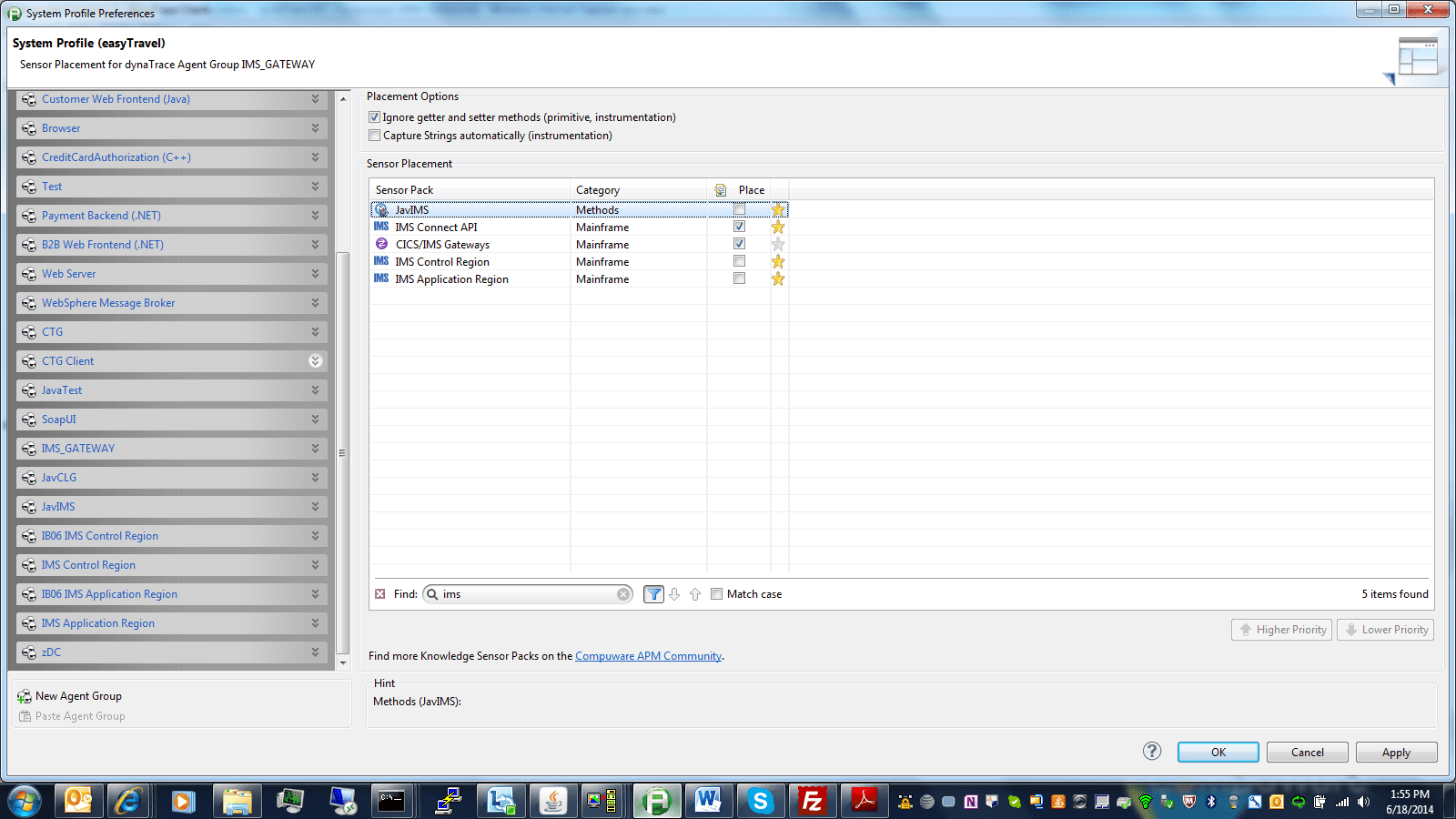Check the Place box for JavIMS

click(x=739, y=209)
